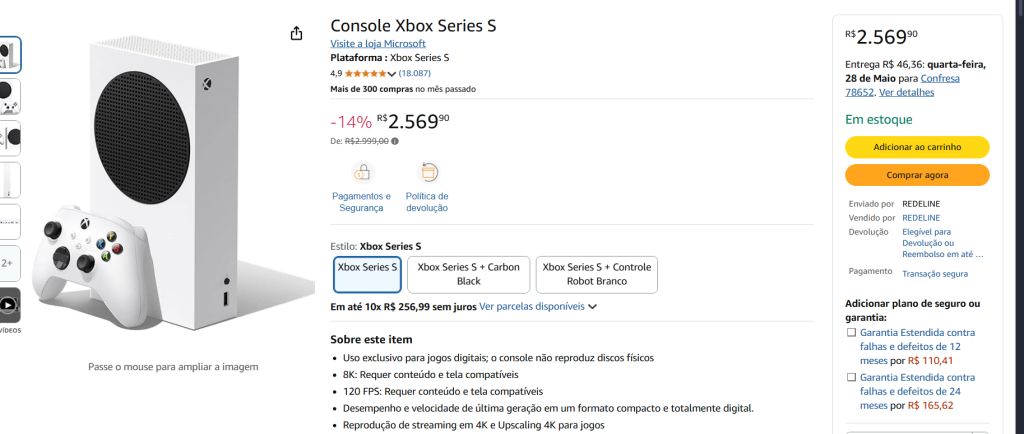Open the 2+ more images thumbnail
Image resolution: width=1024 pixels, height=434 pixels.
[8, 263]
